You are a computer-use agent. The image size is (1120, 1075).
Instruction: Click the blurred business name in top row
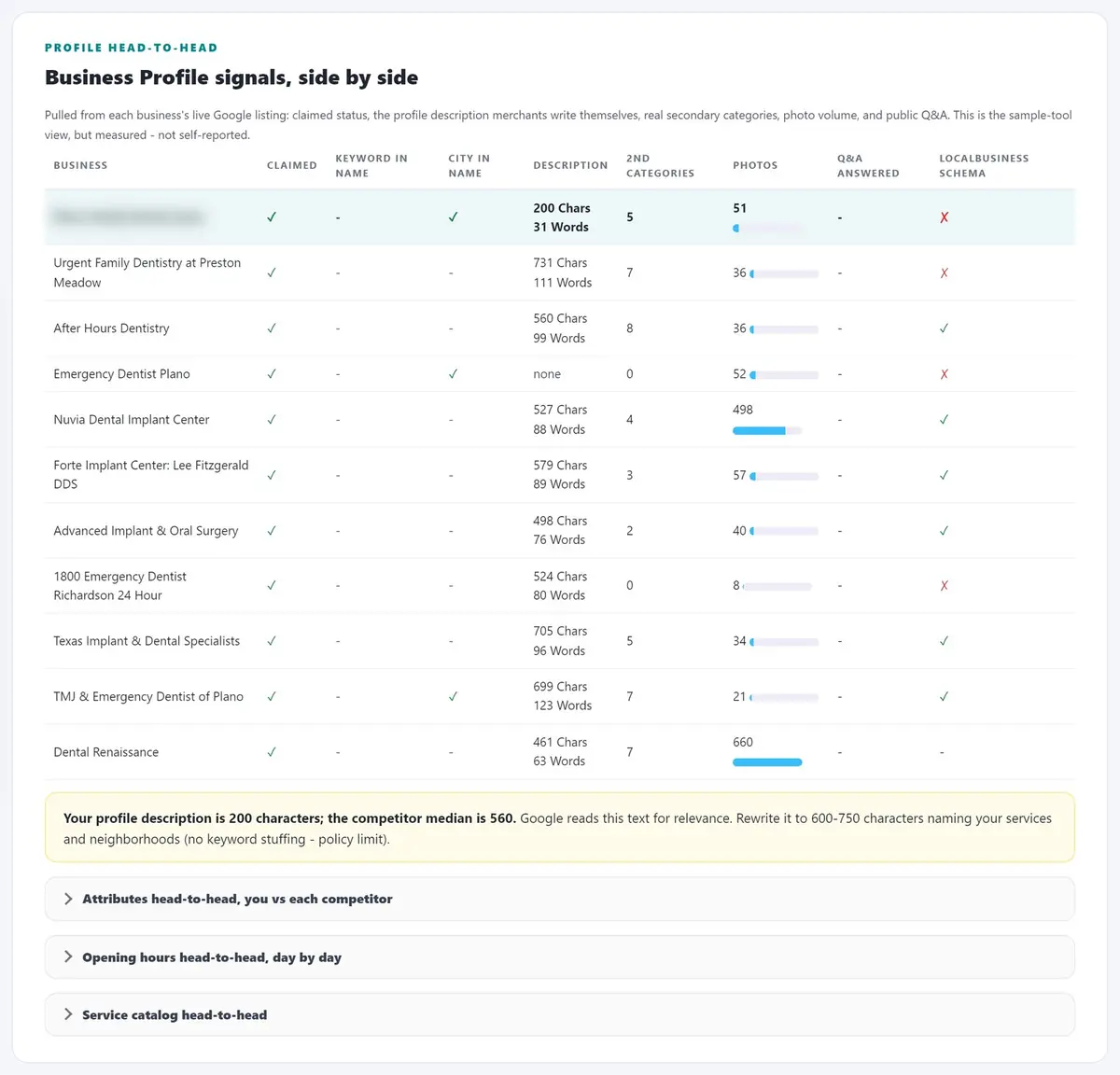[x=128, y=217]
